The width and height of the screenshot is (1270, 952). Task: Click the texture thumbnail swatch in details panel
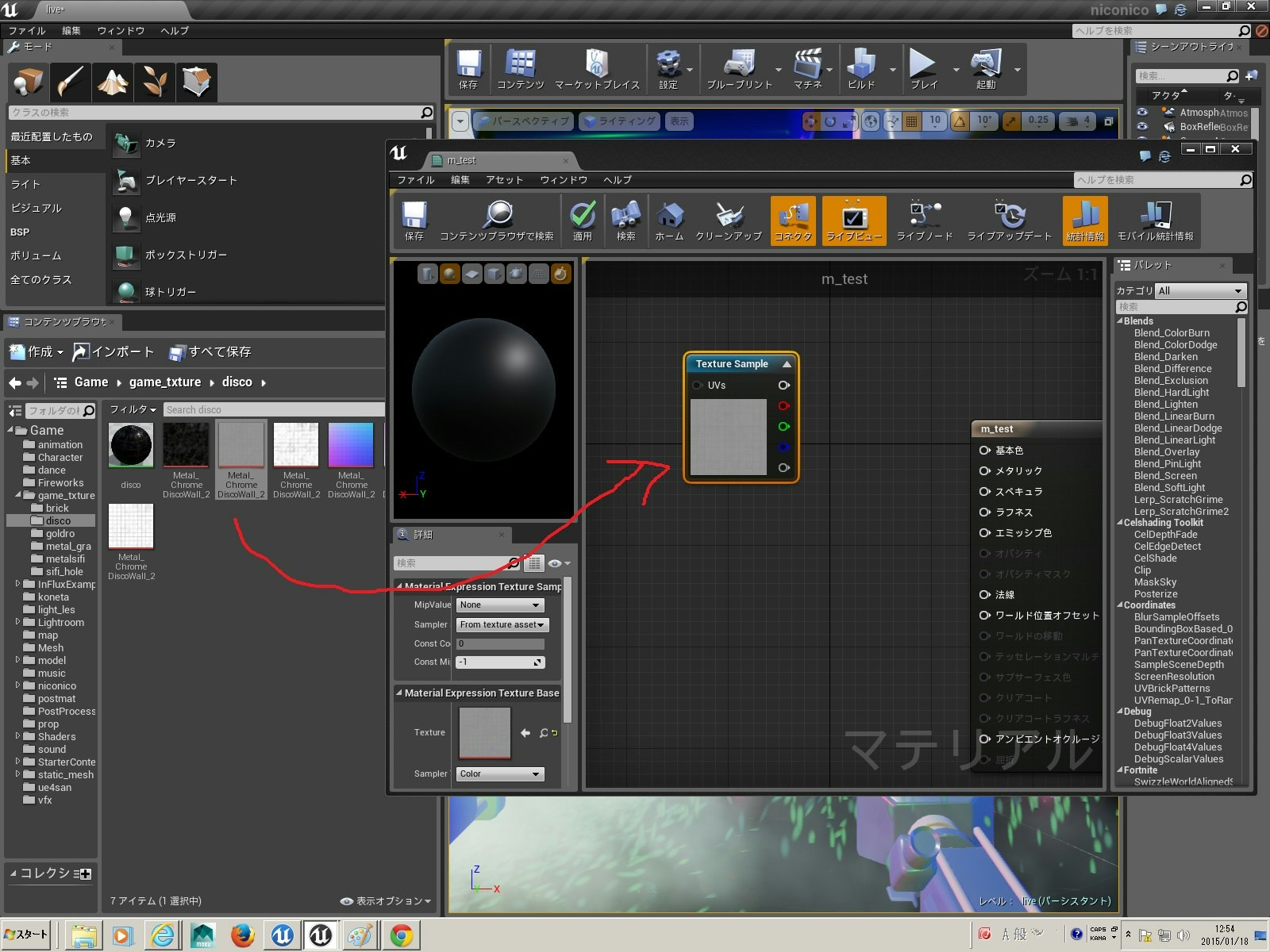point(484,733)
